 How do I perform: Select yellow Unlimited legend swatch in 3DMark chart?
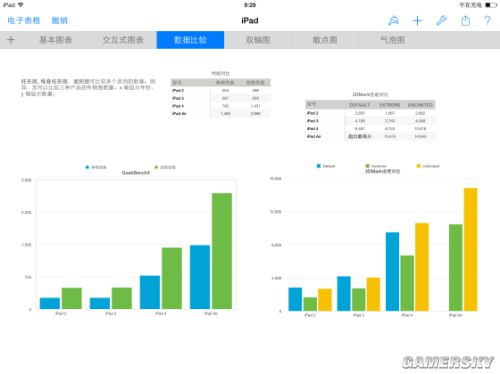point(419,166)
